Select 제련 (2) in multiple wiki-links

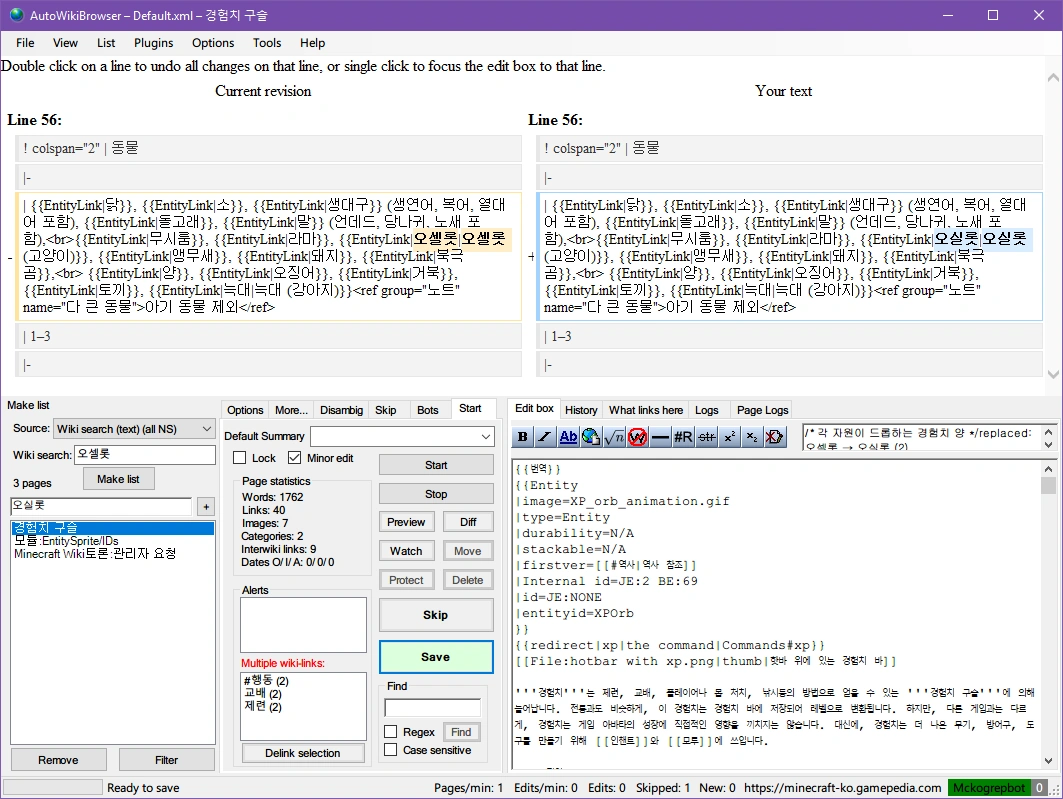[263, 706]
